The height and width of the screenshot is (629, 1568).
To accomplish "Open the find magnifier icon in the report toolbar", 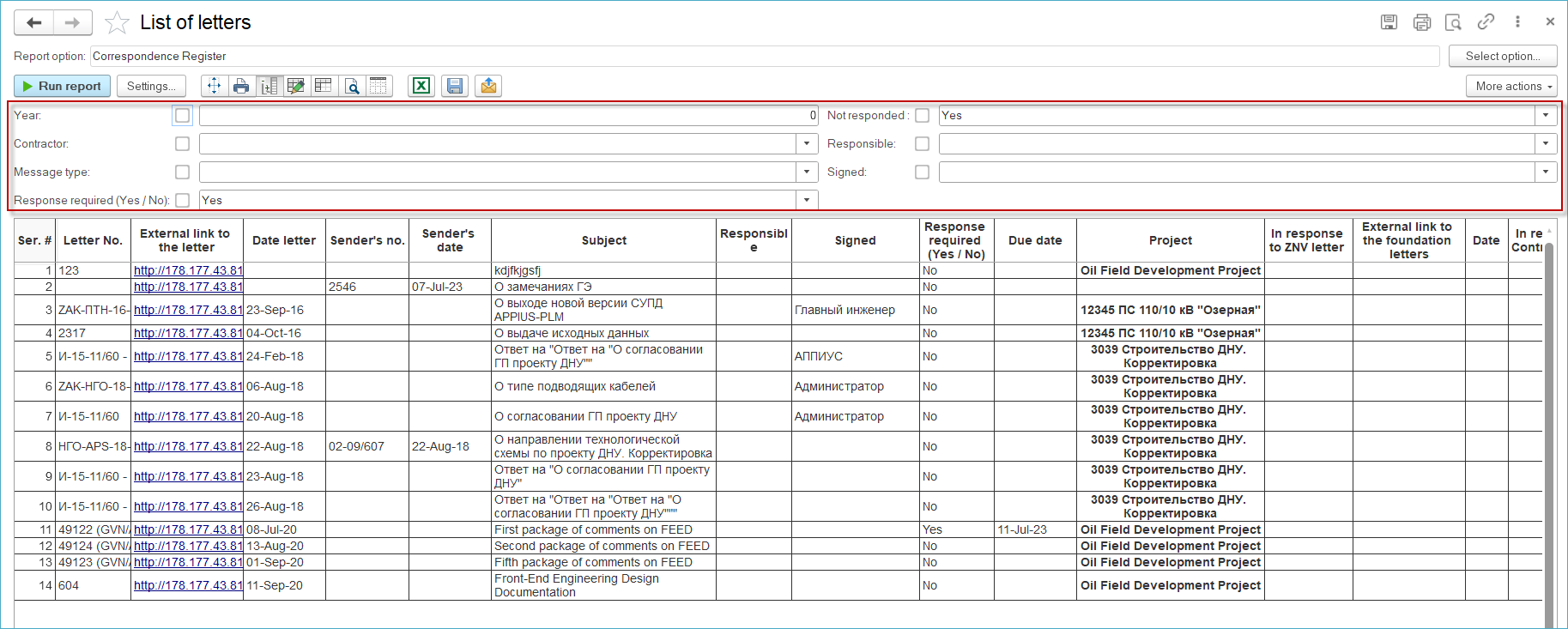I will click(x=351, y=86).
